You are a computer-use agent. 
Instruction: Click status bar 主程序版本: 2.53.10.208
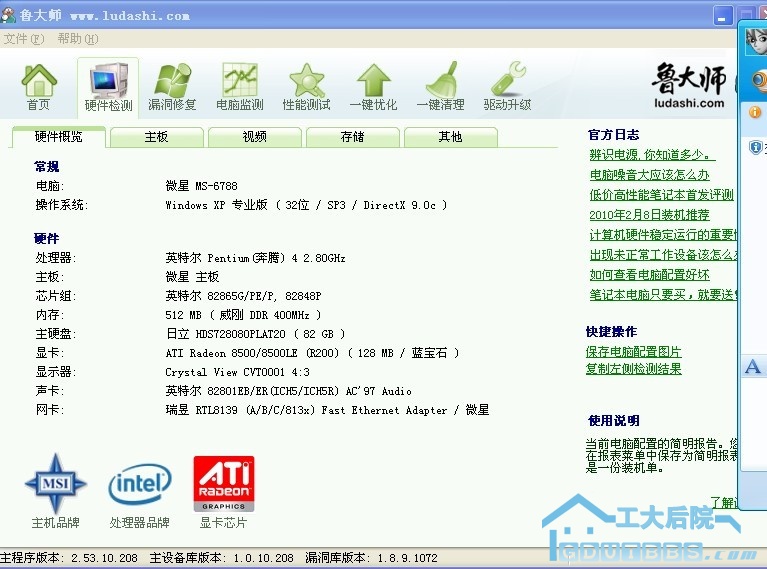[x=69, y=558]
